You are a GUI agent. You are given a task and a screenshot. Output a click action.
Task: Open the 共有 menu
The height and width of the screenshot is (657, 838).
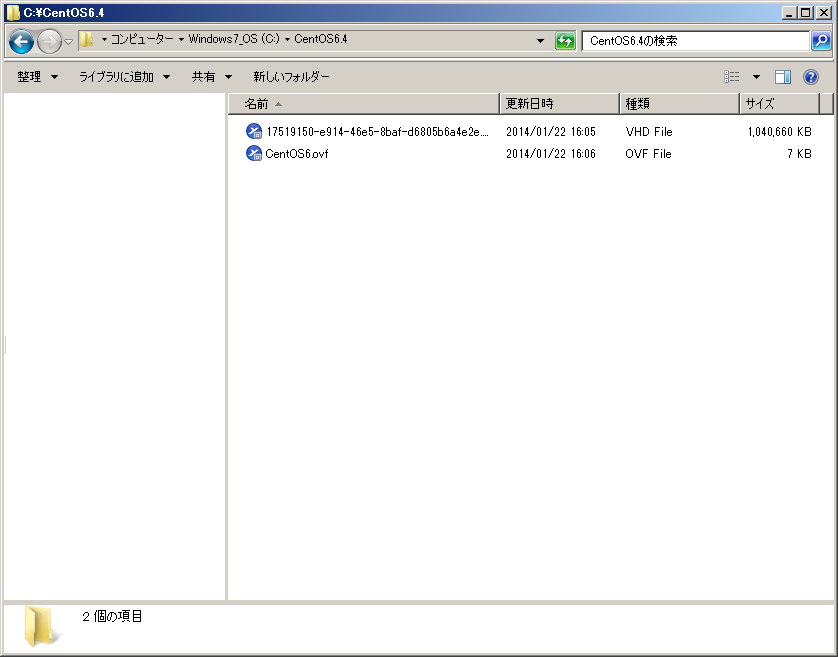(x=212, y=77)
